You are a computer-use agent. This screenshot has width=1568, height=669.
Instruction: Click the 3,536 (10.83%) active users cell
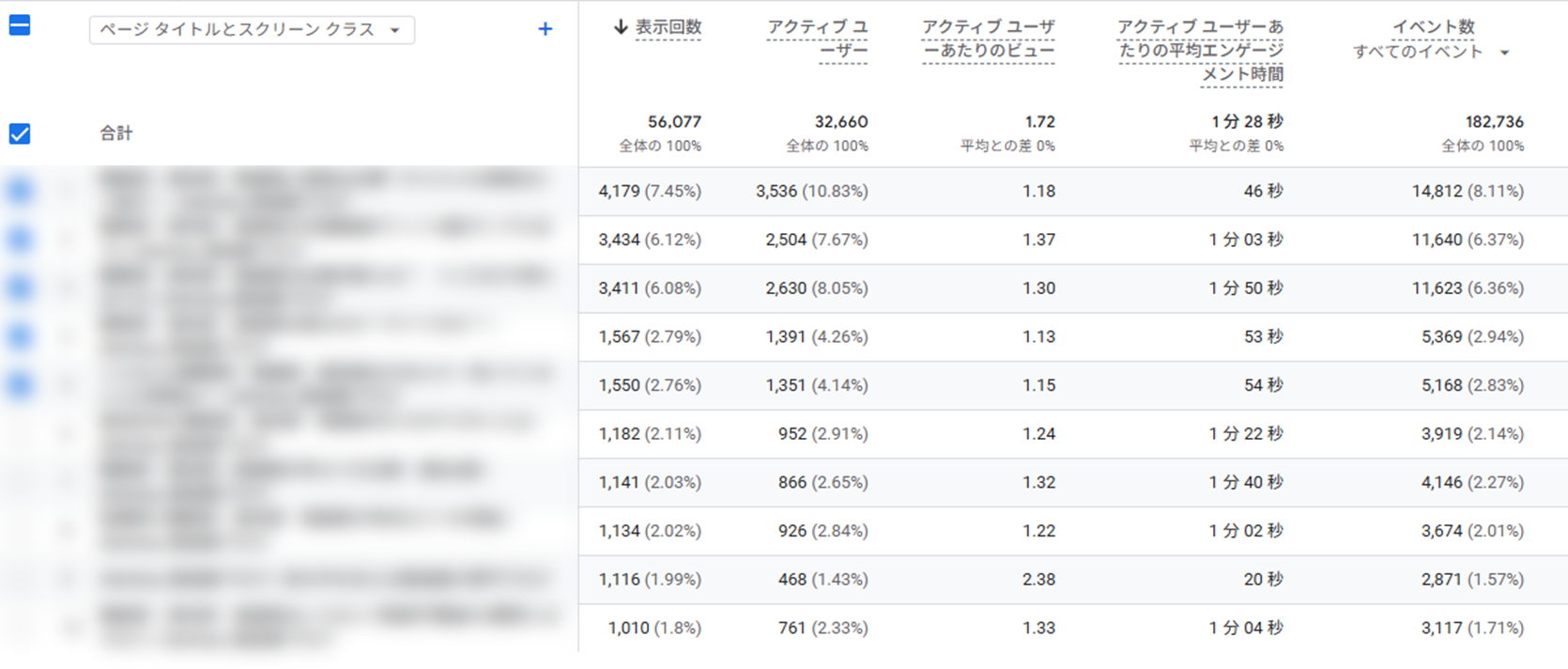coord(811,192)
